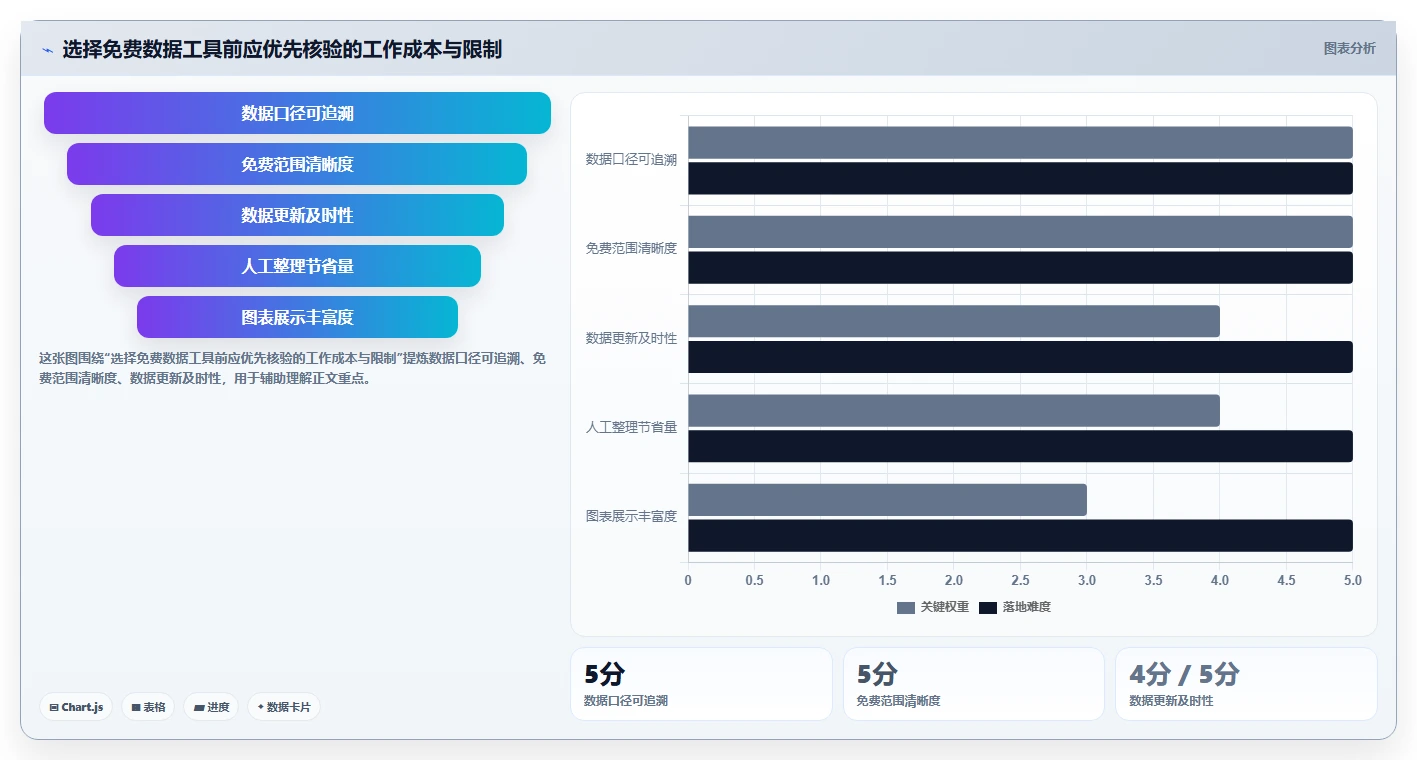
Task: Click 落地难度 bar for 免费范围清晰度
Action: 1020,267
